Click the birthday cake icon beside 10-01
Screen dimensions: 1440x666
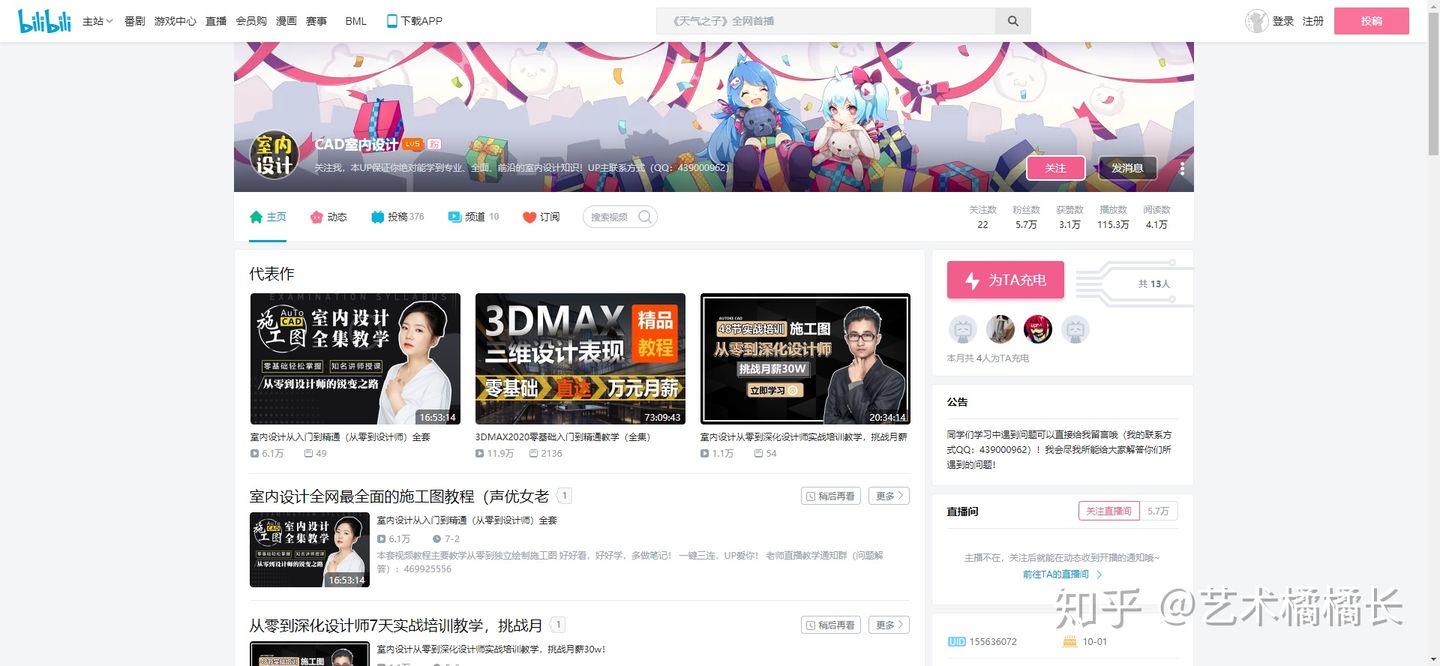click(1069, 641)
